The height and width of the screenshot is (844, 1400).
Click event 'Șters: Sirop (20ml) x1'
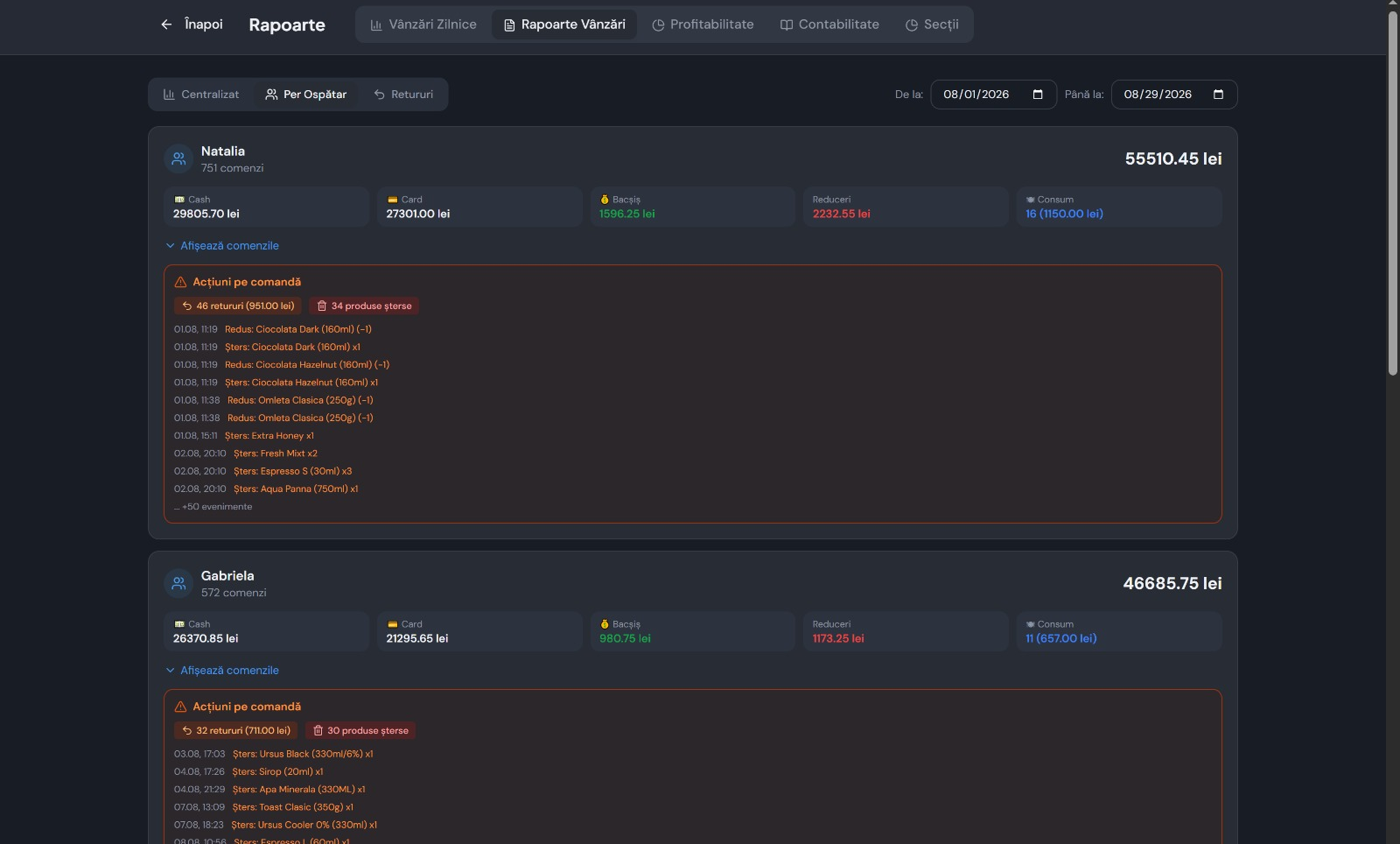pos(277,772)
